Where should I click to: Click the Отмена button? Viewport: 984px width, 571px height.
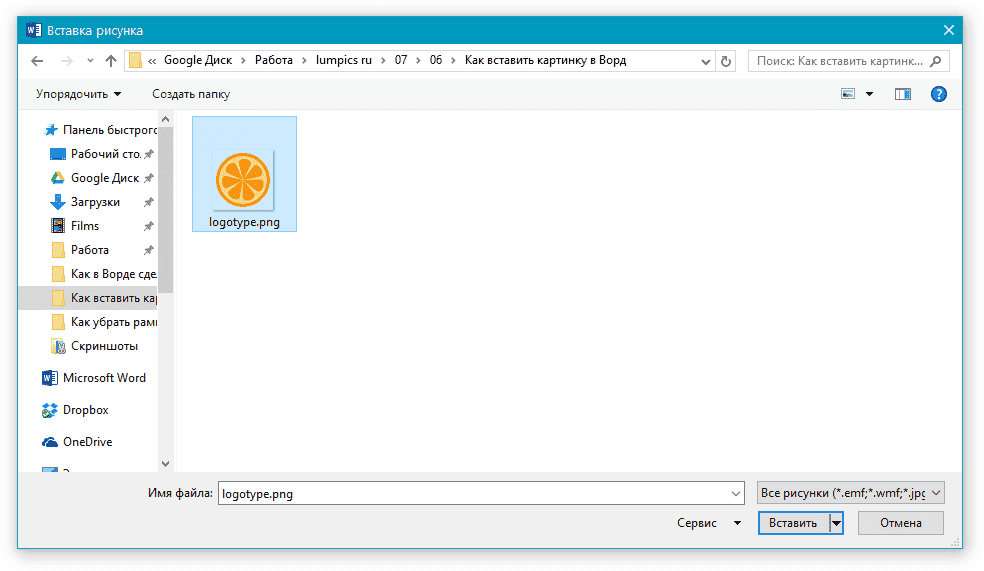pyautogui.click(x=901, y=523)
